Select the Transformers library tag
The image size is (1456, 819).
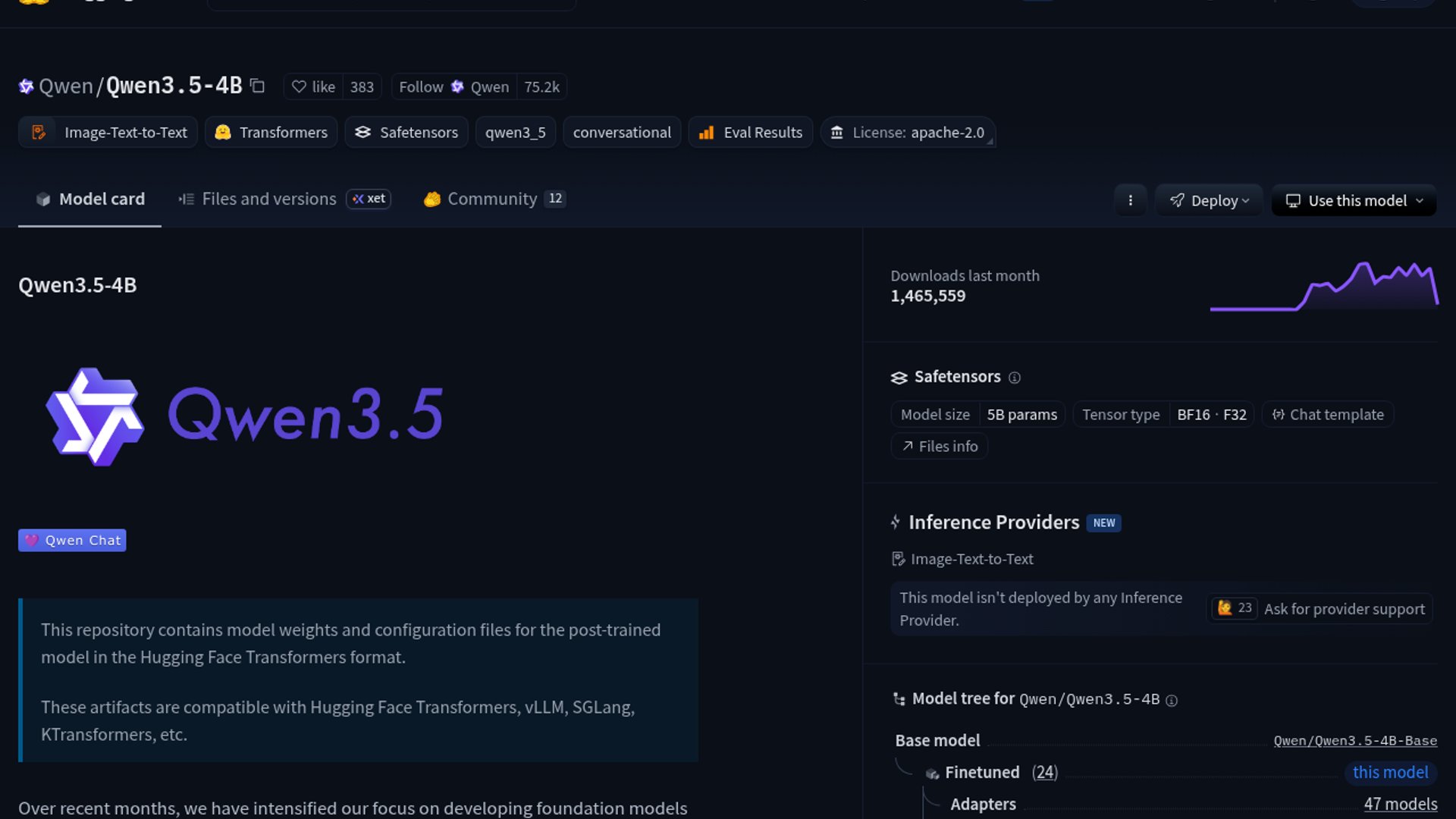[x=271, y=132]
